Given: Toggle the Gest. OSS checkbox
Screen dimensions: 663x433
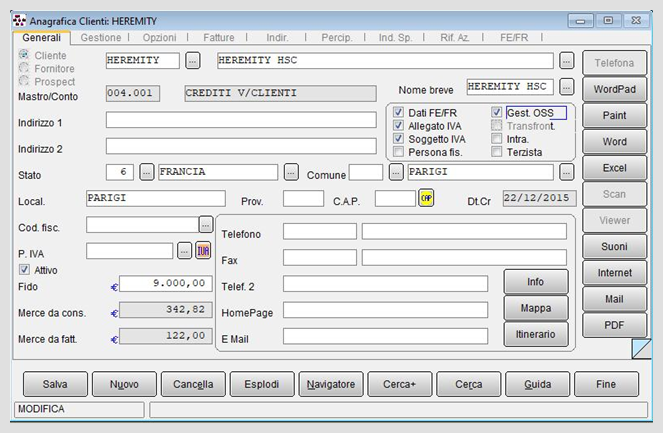Looking at the screenshot, I should (x=496, y=112).
